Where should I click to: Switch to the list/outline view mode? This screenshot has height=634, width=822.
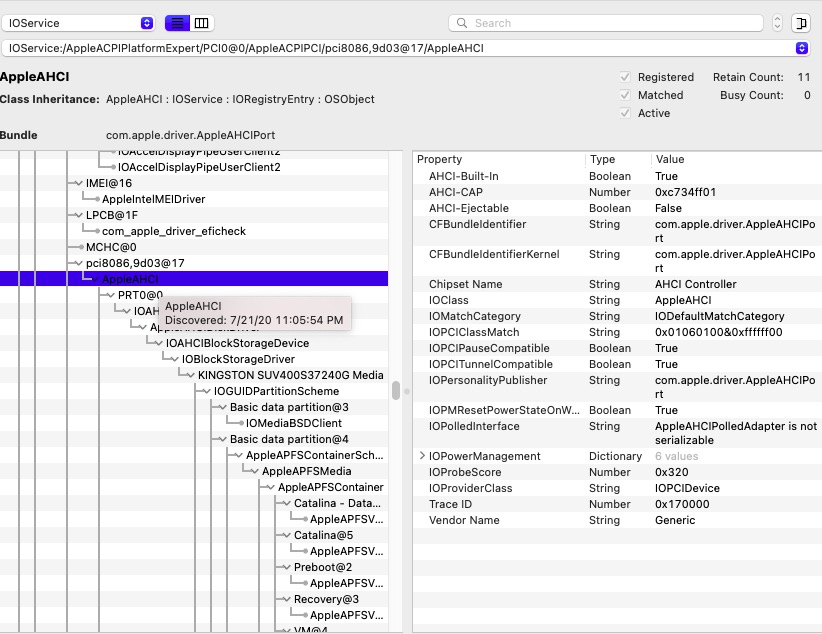point(177,23)
